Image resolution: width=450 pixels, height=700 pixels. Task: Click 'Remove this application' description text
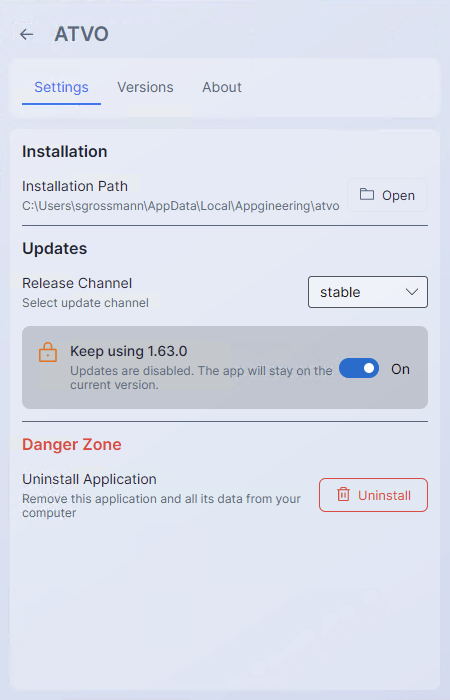[162, 506]
